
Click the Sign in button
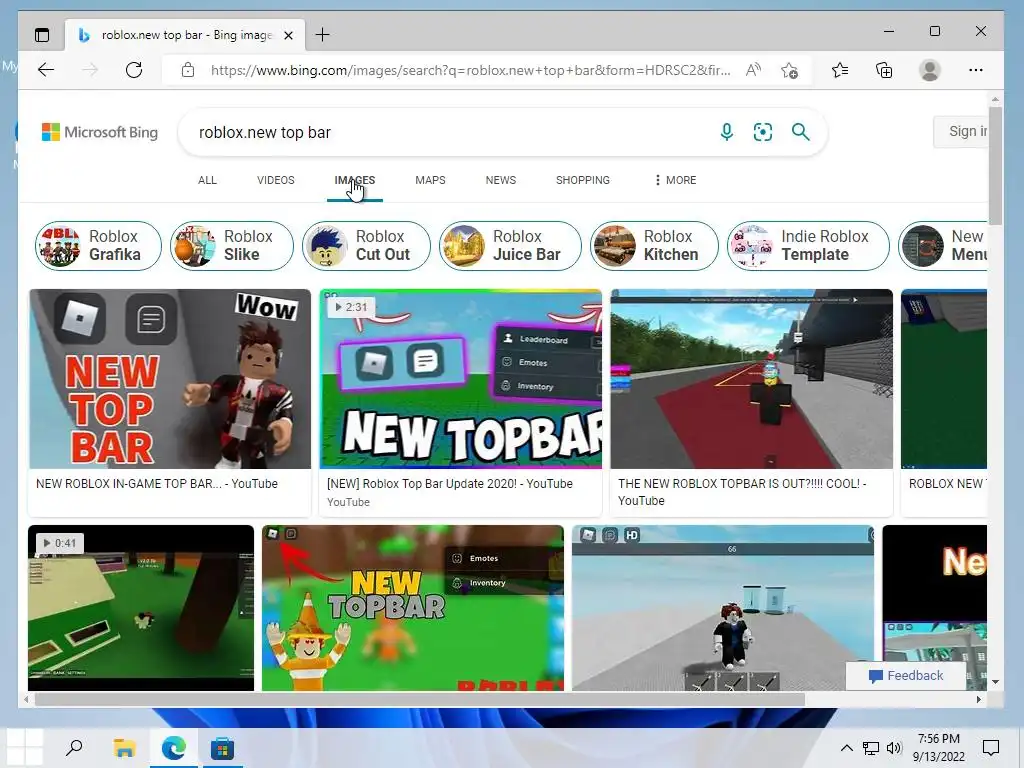[x=961, y=132]
